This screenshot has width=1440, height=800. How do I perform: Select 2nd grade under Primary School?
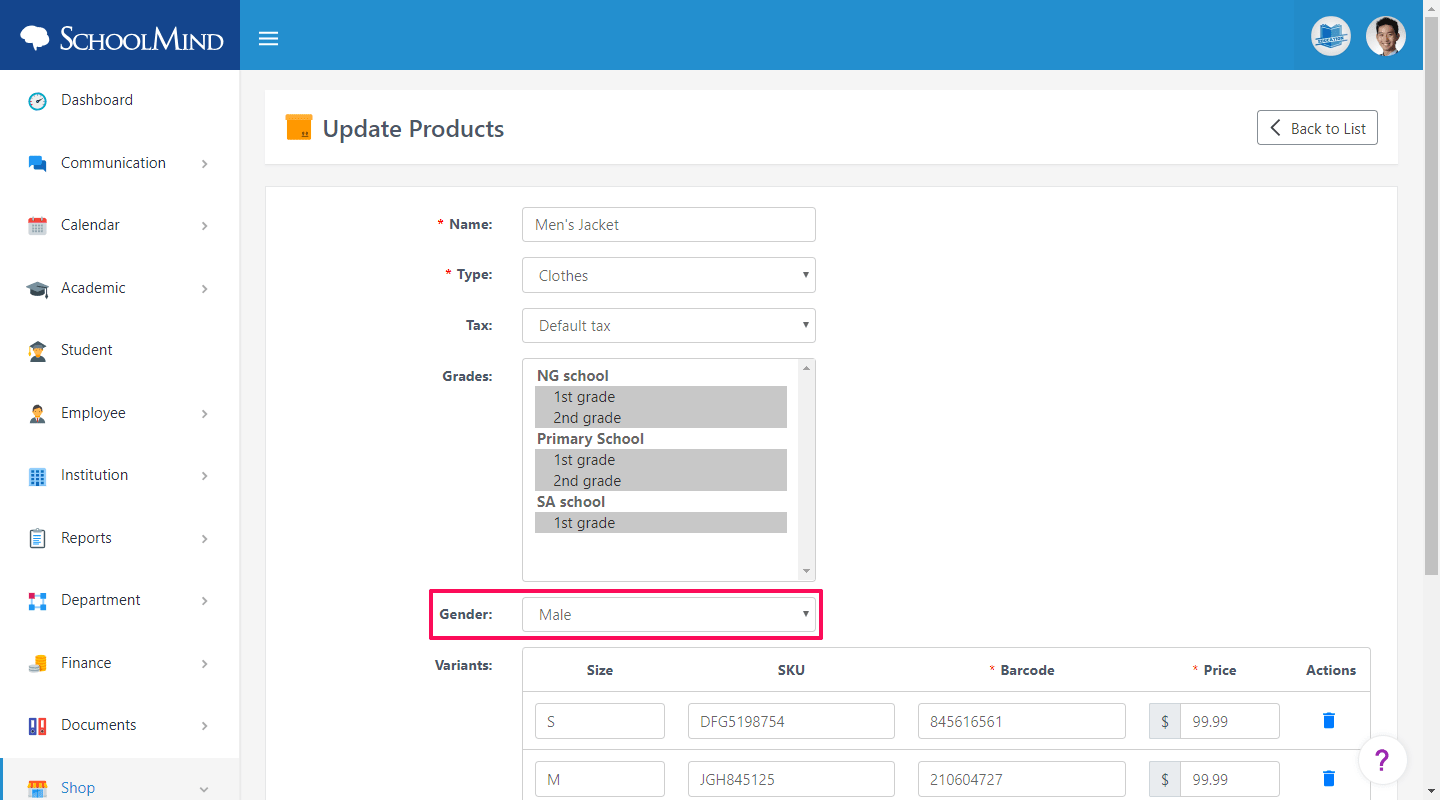[661, 481]
